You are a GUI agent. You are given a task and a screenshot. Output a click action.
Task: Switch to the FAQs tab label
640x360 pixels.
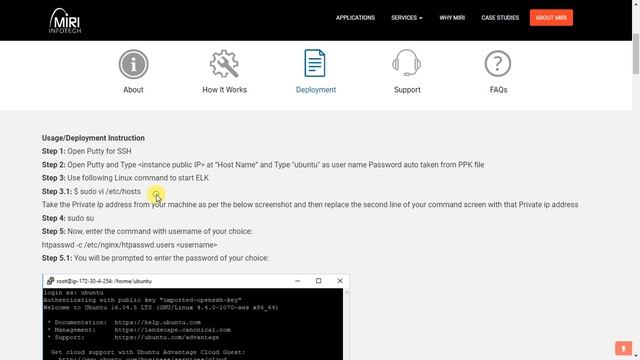[x=498, y=90]
